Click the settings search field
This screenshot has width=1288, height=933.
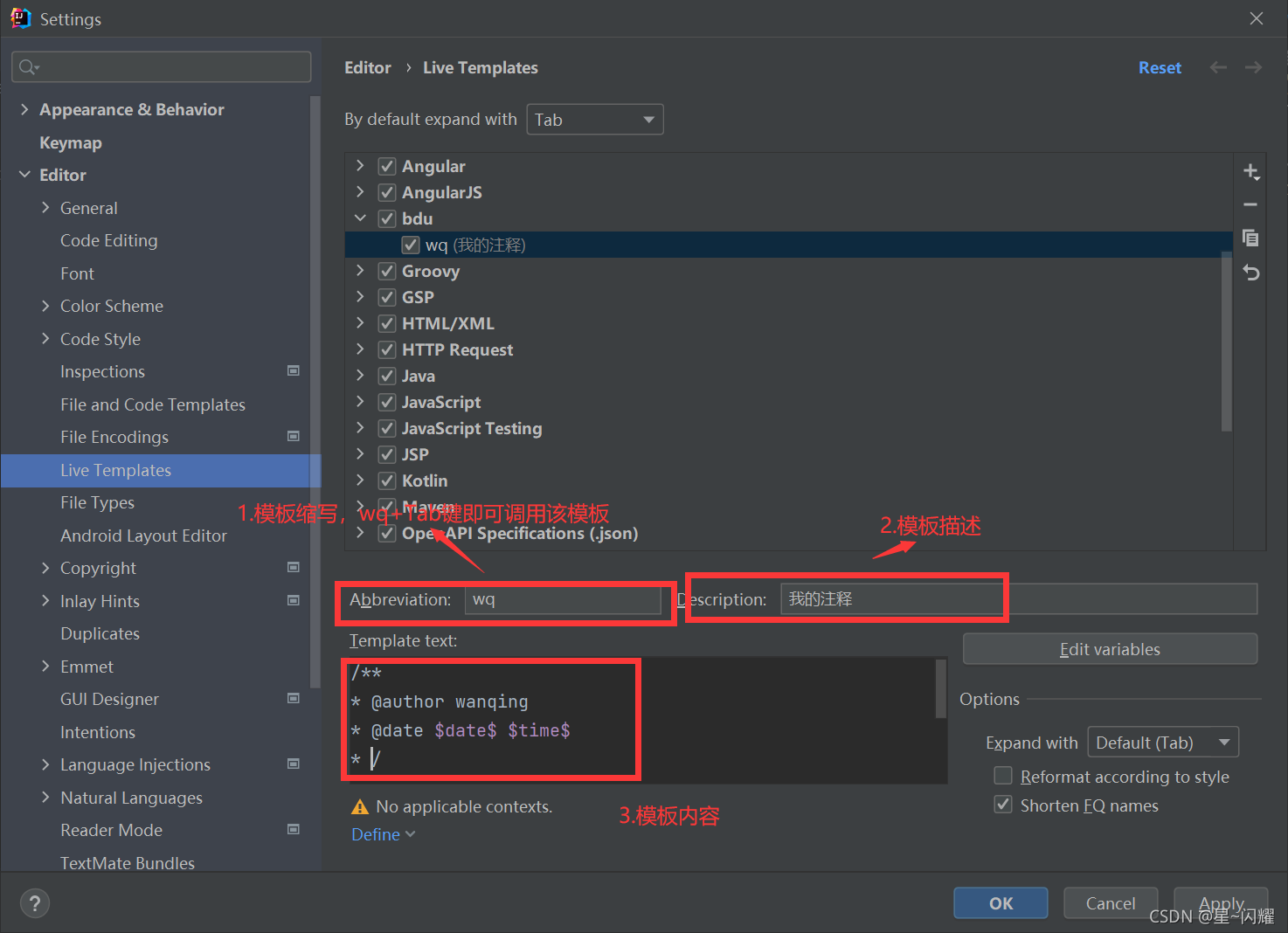tap(162, 67)
